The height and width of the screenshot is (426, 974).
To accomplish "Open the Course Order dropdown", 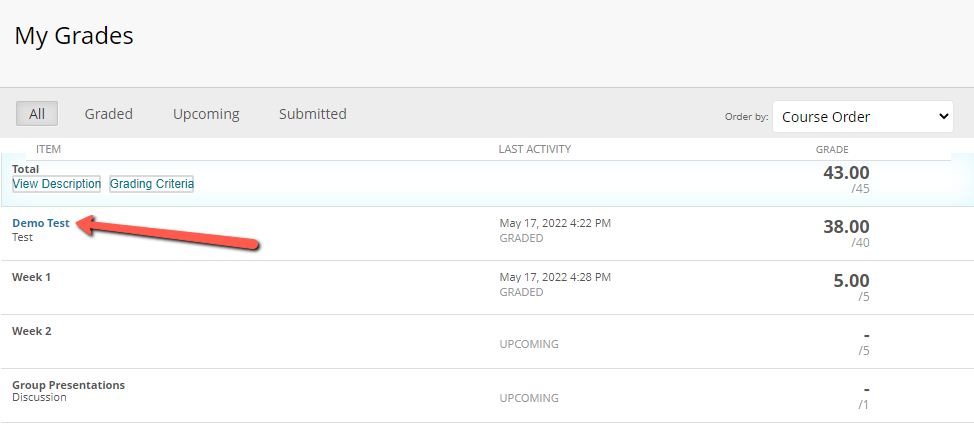I will point(863,117).
